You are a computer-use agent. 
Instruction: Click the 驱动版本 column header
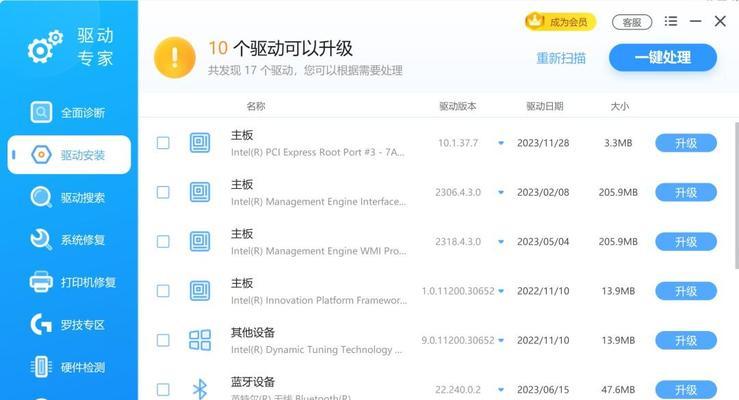tap(458, 106)
